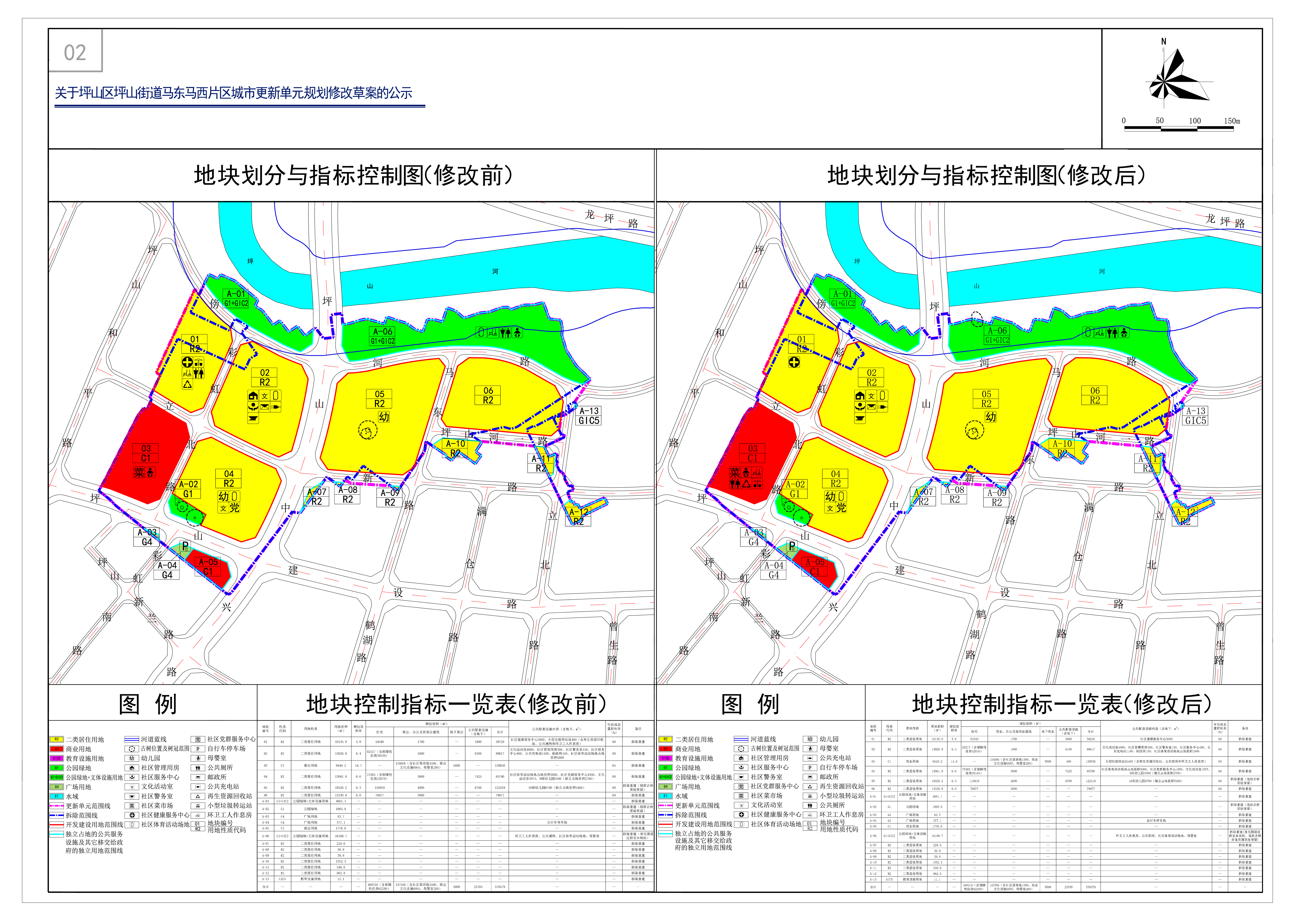Click ancient tree circle icon in left legend
The height and width of the screenshot is (924, 1306).
132,749
